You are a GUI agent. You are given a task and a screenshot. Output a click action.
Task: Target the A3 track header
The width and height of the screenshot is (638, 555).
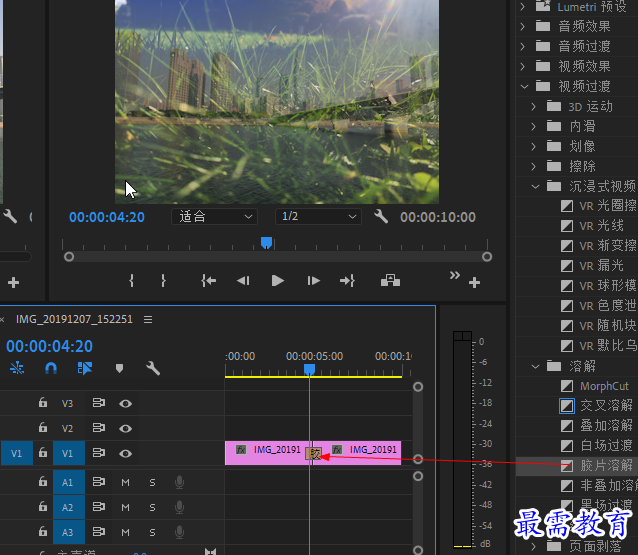click(x=69, y=532)
